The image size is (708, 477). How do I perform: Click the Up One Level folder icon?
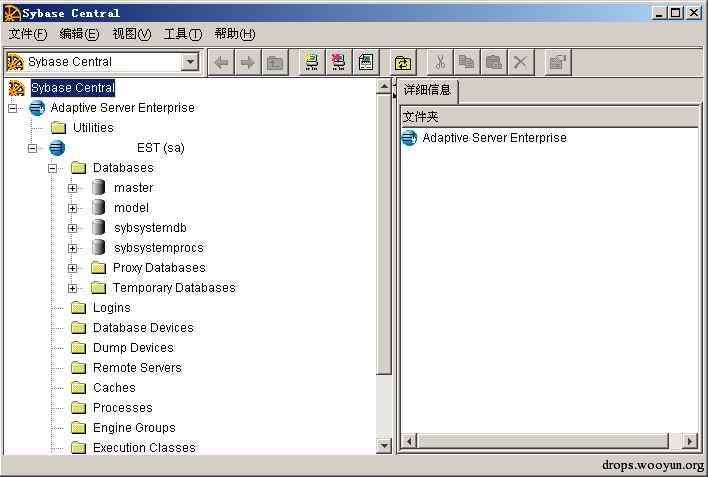(x=275, y=62)
